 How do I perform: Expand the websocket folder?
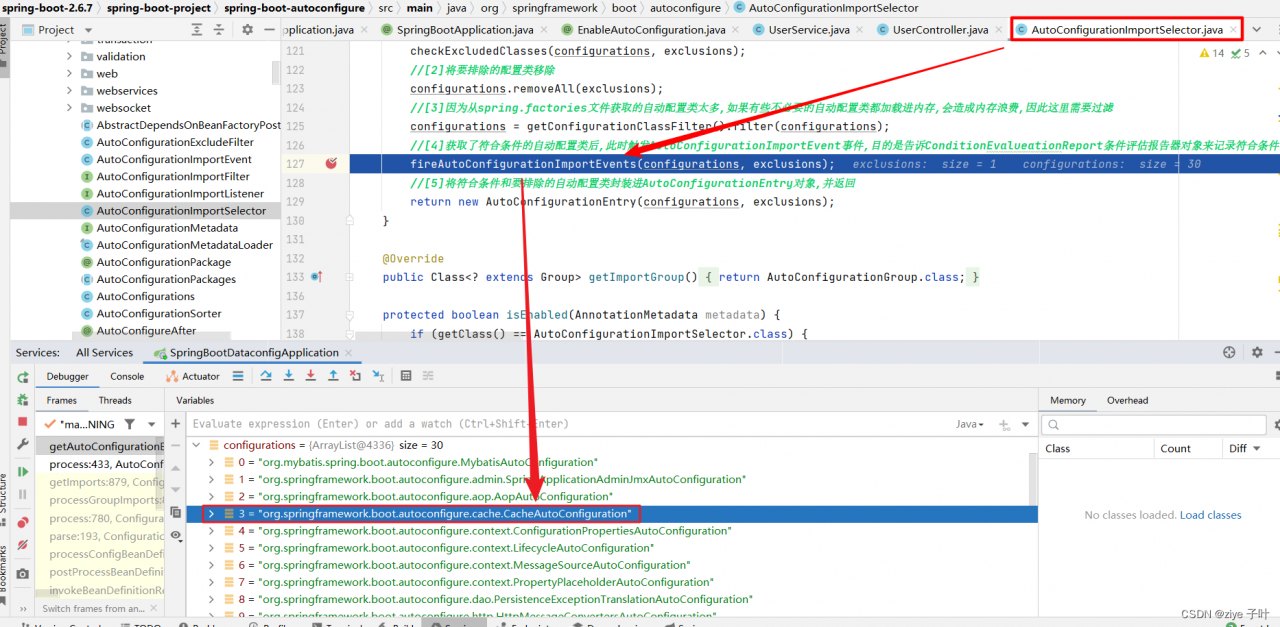(x=70, y=108)
